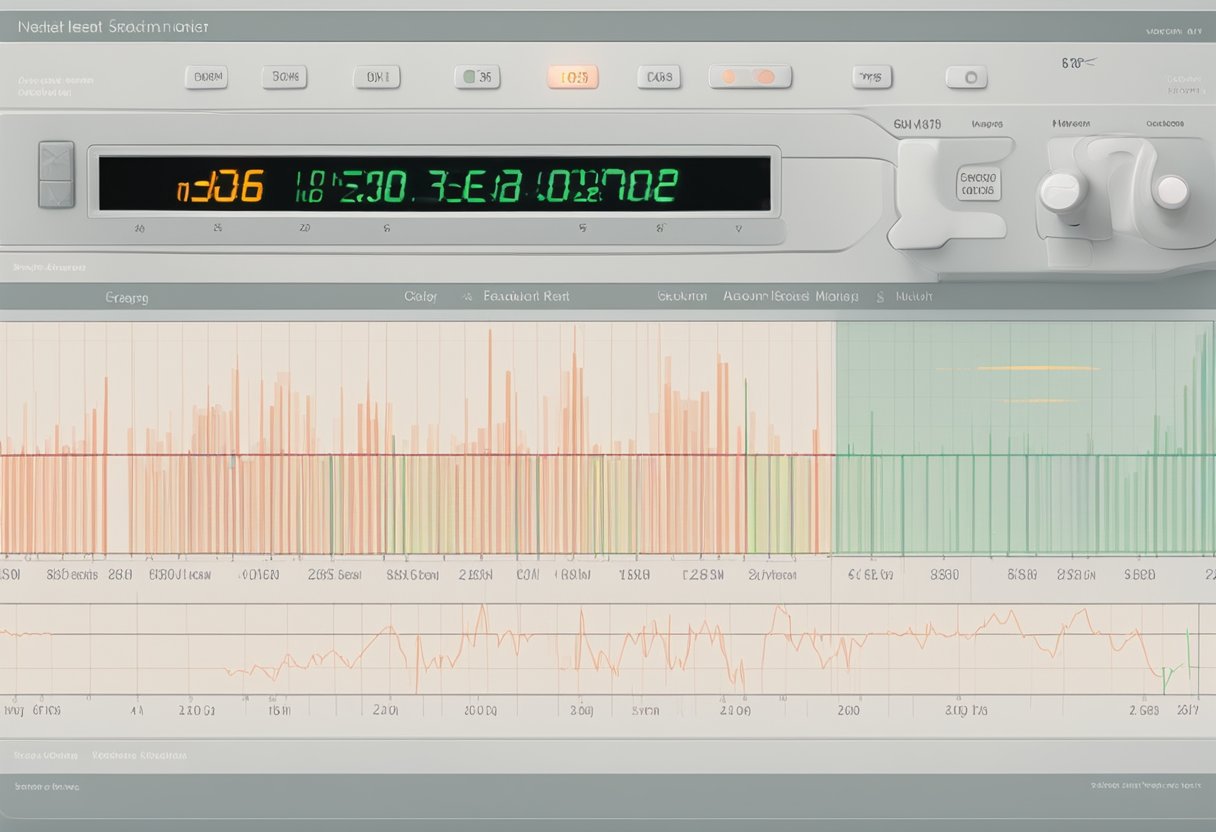Click the left round knob
Screen dimensions: 1216x832
(x=1063, y=191)
